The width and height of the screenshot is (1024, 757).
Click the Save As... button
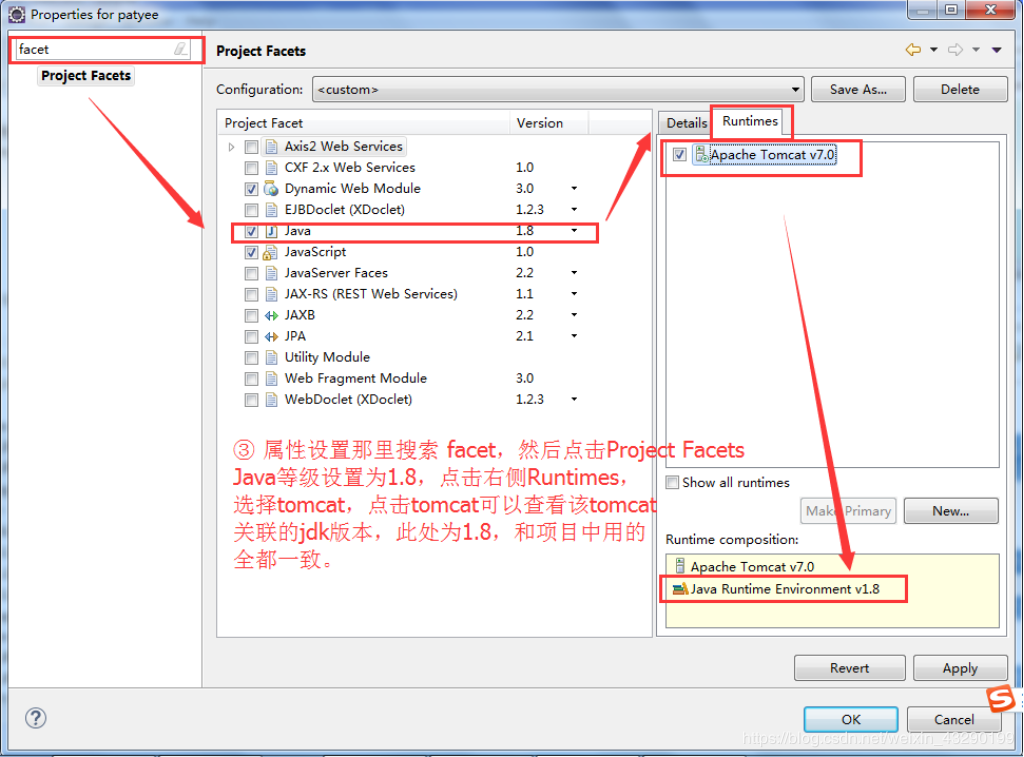858,89
